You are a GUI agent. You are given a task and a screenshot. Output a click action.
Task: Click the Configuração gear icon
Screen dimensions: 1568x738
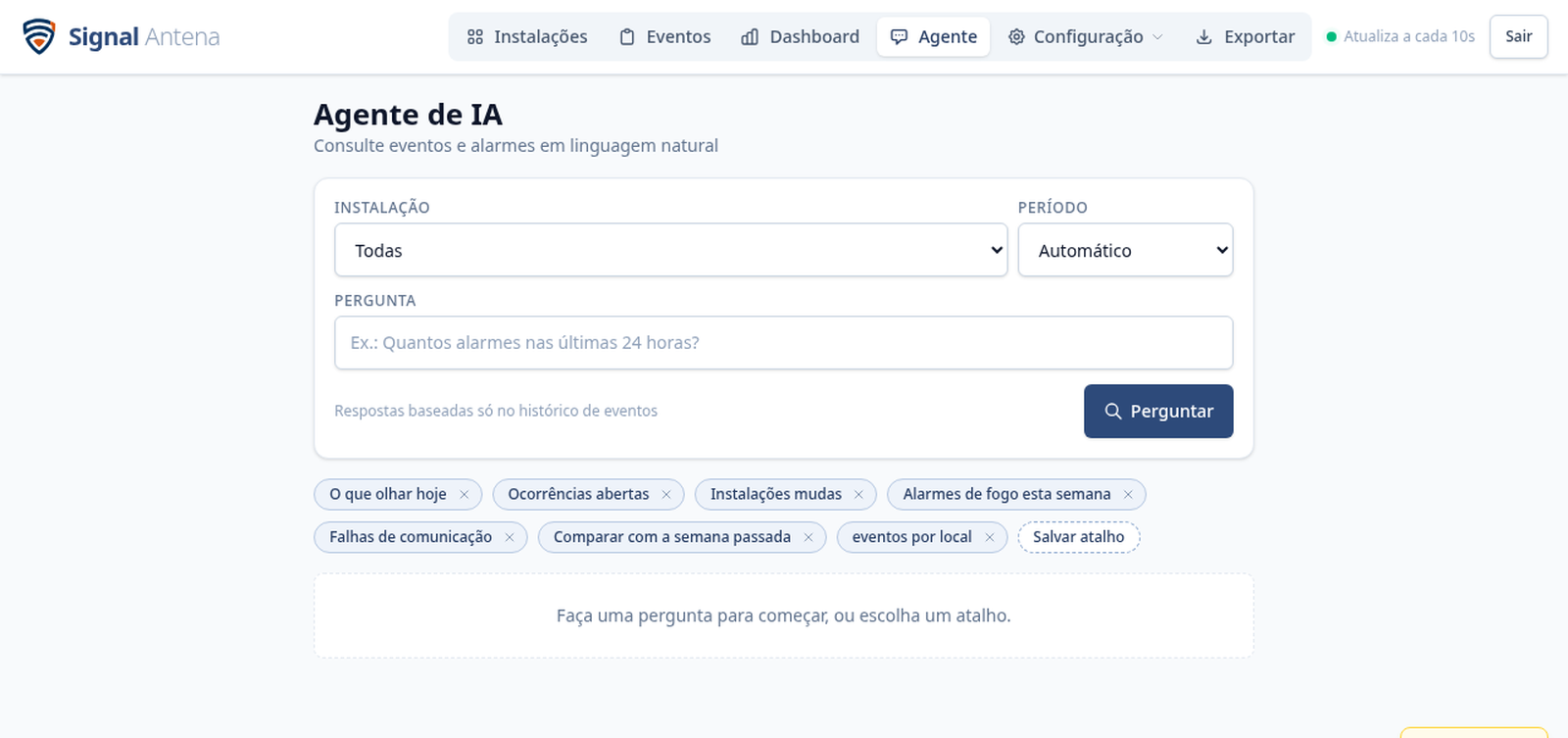coord(1016,37)
